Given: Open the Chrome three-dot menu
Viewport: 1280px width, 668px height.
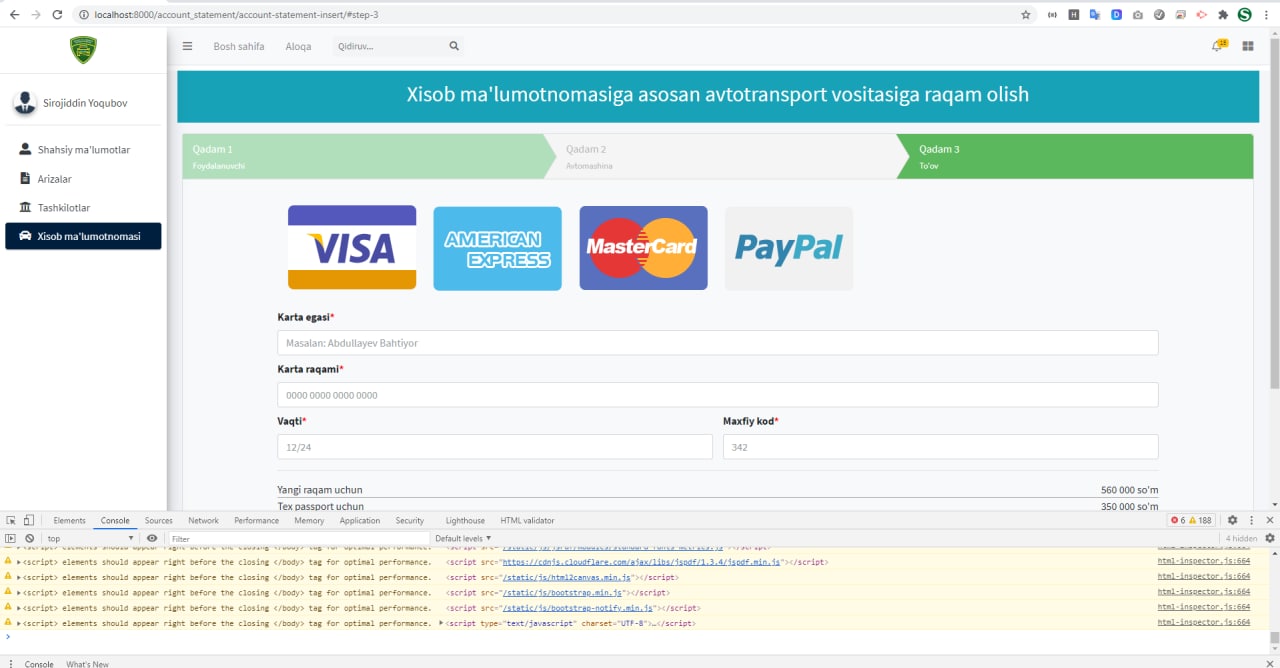Looking at the screenshot, I should [x=1266, y=15].
